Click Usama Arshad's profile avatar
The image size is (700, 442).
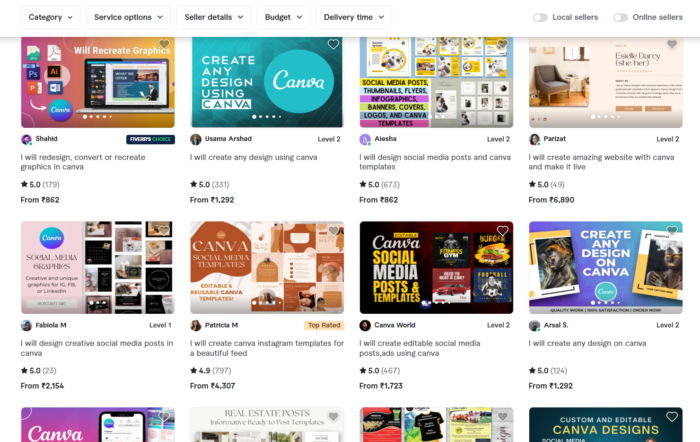click(196, 139)
